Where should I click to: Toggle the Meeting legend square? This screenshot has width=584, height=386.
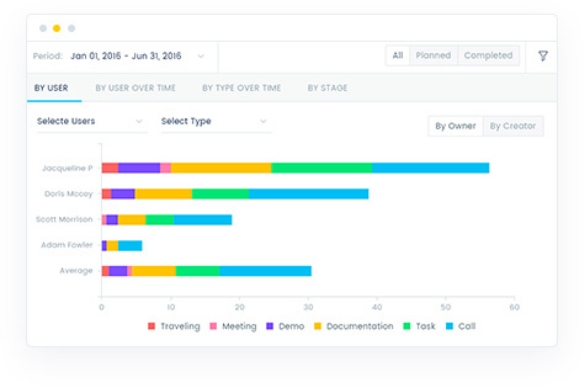pyautogui.click(x=213, y=326)
